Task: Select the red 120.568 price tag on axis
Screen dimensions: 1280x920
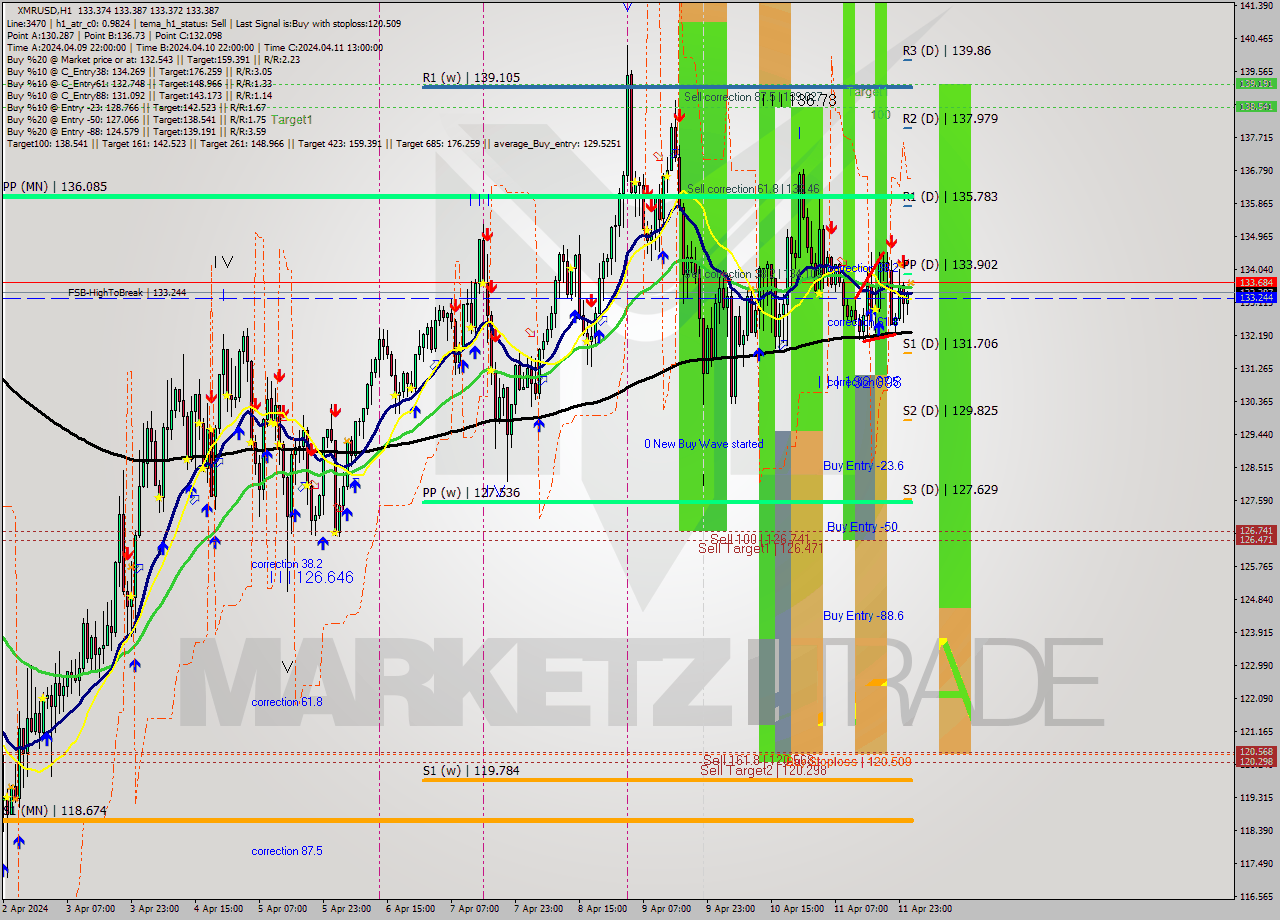Action: 1256,752
